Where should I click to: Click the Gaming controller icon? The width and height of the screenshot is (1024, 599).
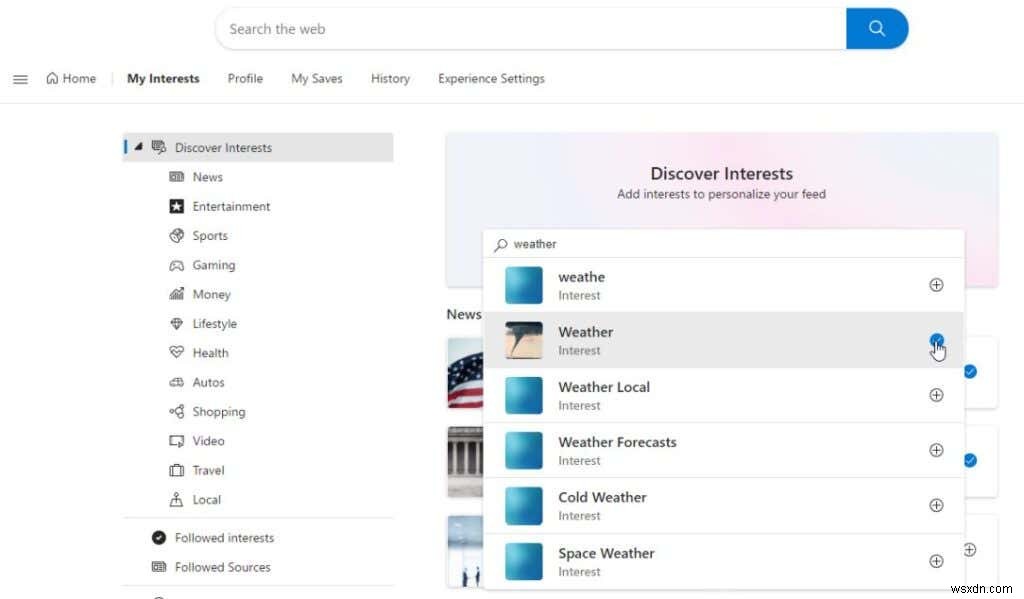point(176,265)
